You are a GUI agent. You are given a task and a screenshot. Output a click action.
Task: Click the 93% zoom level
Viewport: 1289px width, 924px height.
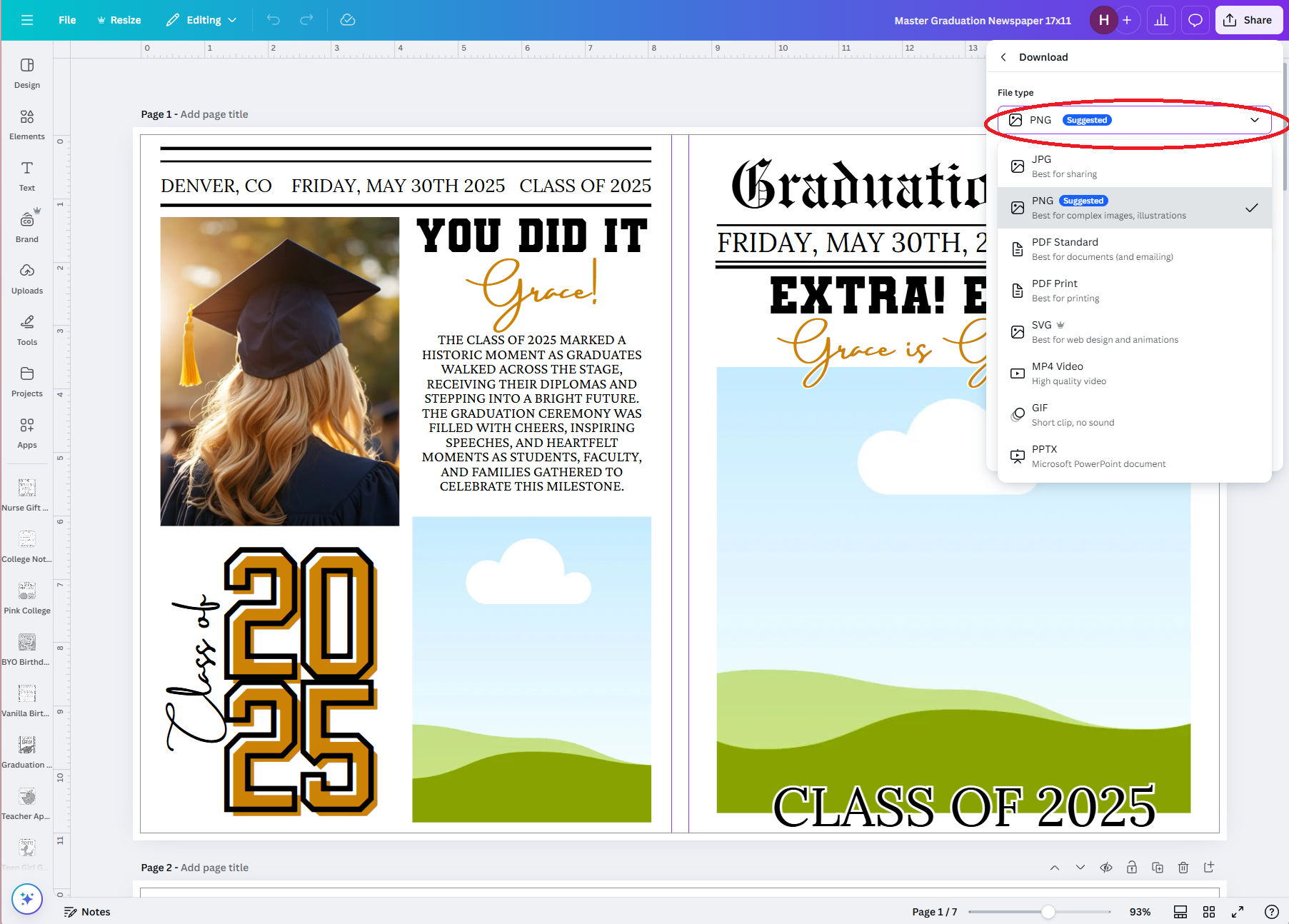pyautogui.click(x=1140, y=912)
